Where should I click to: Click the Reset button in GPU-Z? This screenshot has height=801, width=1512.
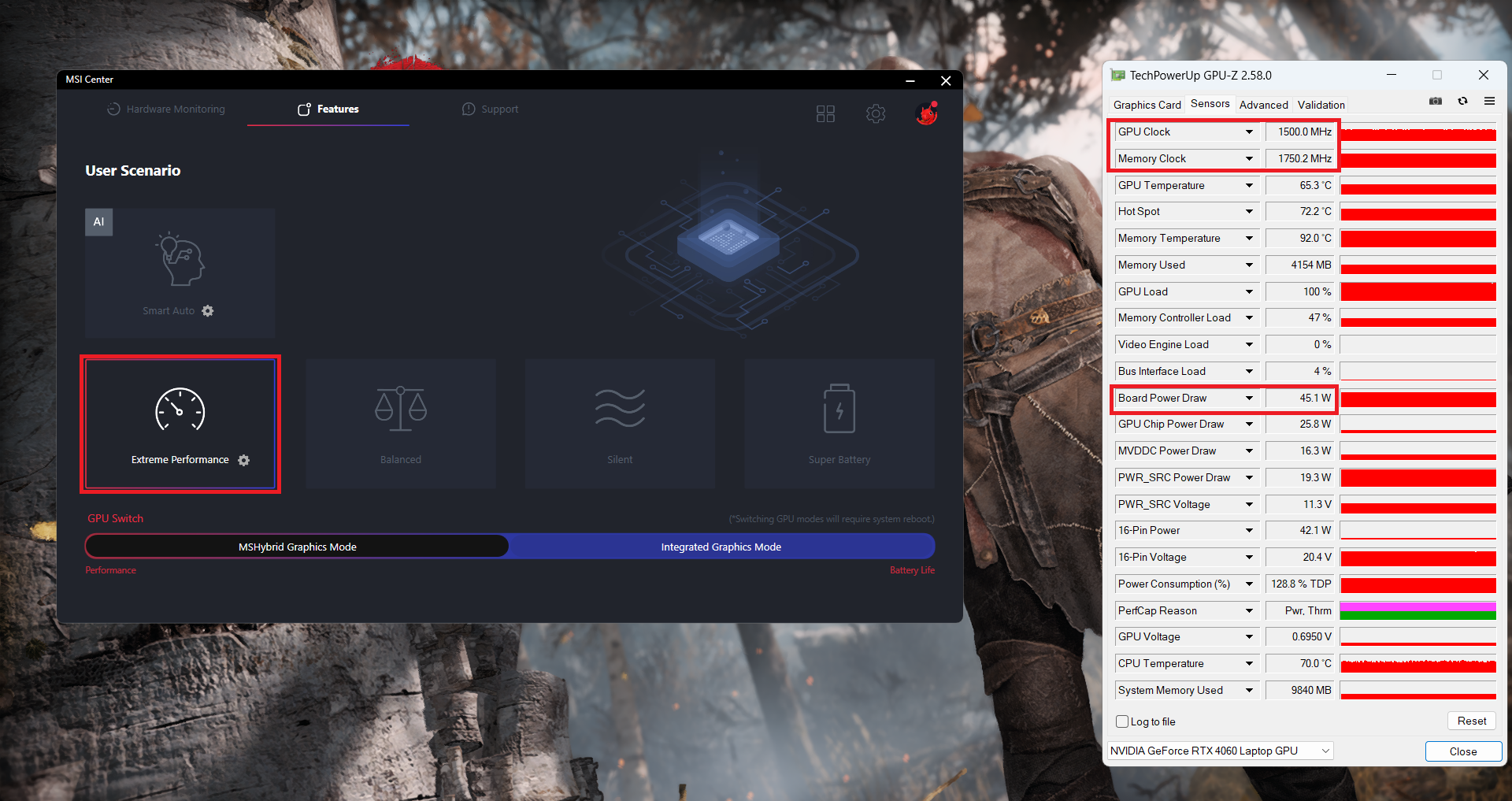click(x=1471, y=721)
